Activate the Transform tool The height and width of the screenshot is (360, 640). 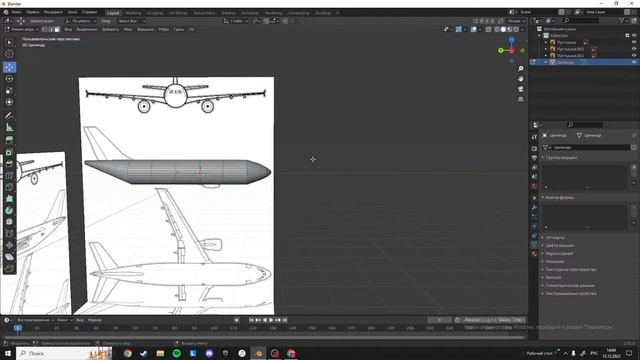(9, 102)
